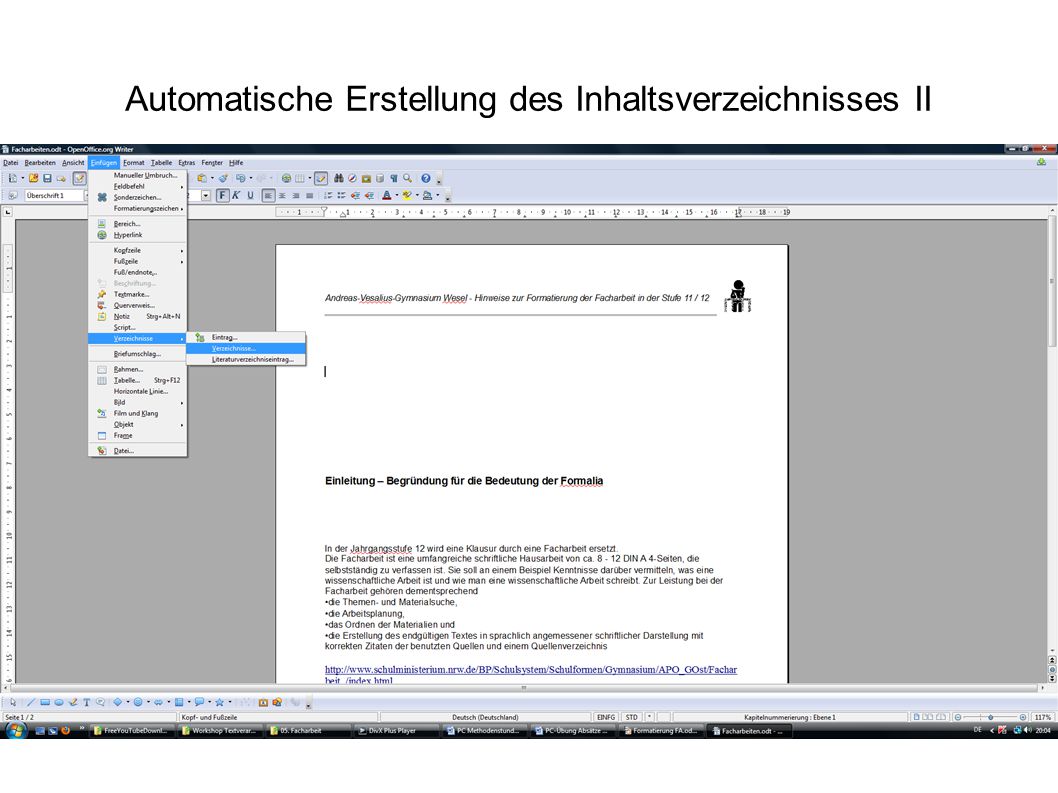The height and width of the screenshot is (793, 1058).
Task: Switch to Workshop Textverar... taskbar button
Action: tap(220, 730)
